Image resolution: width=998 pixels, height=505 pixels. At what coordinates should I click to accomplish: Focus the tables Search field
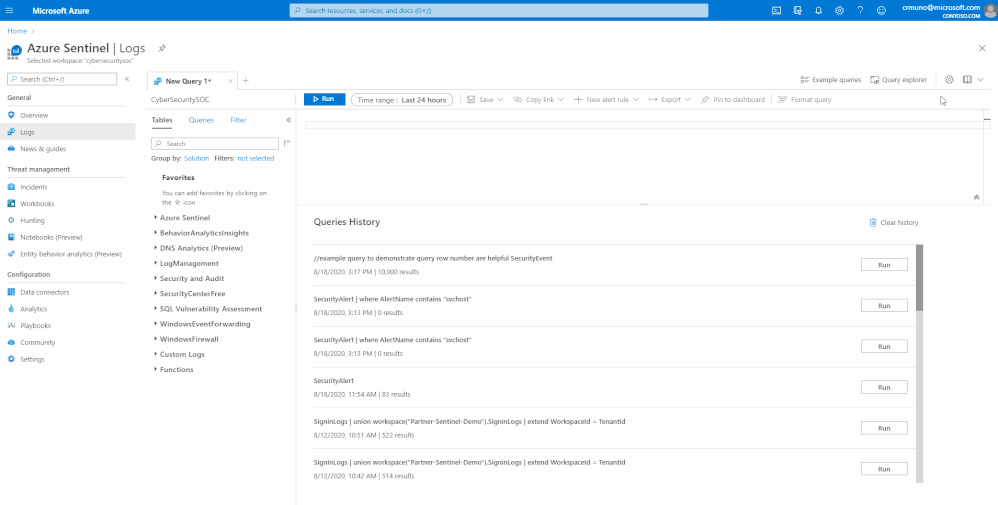tap(215, 144)
